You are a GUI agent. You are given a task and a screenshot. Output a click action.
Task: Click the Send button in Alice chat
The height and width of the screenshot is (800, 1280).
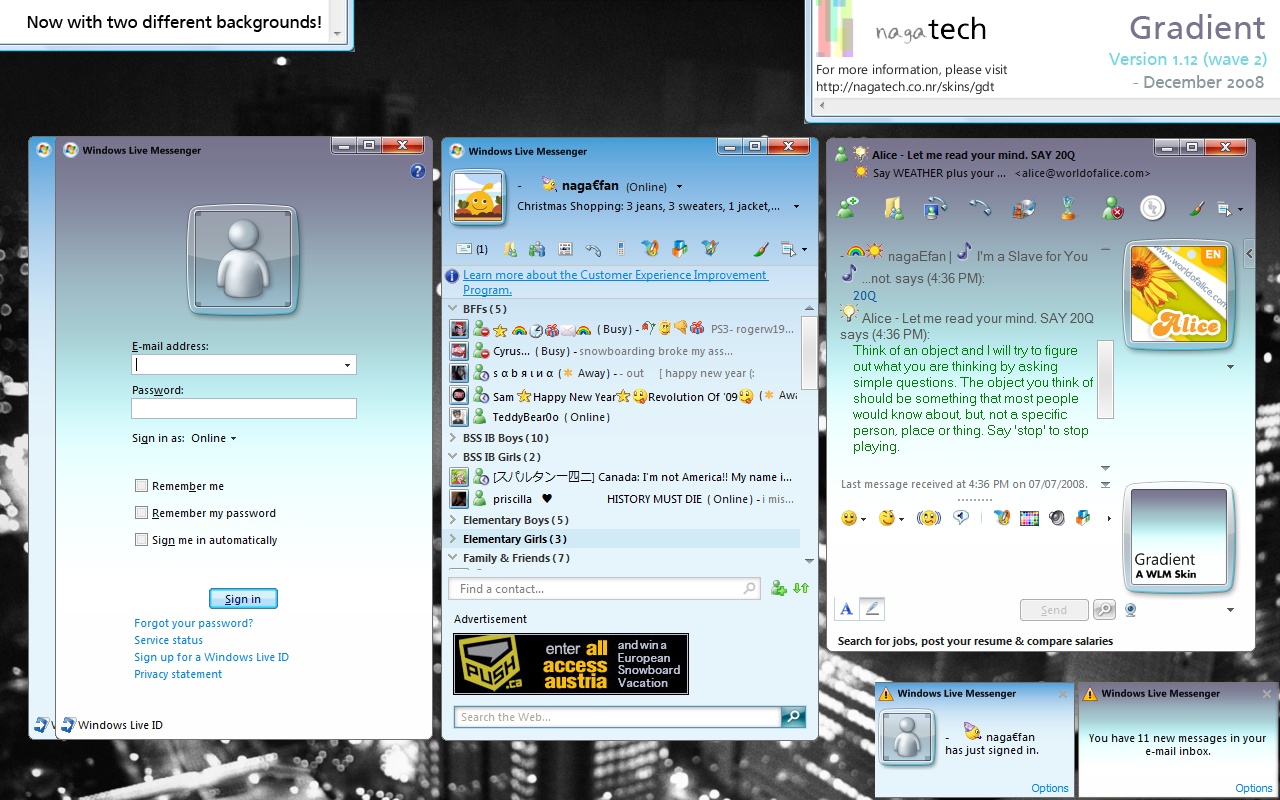1054,610
